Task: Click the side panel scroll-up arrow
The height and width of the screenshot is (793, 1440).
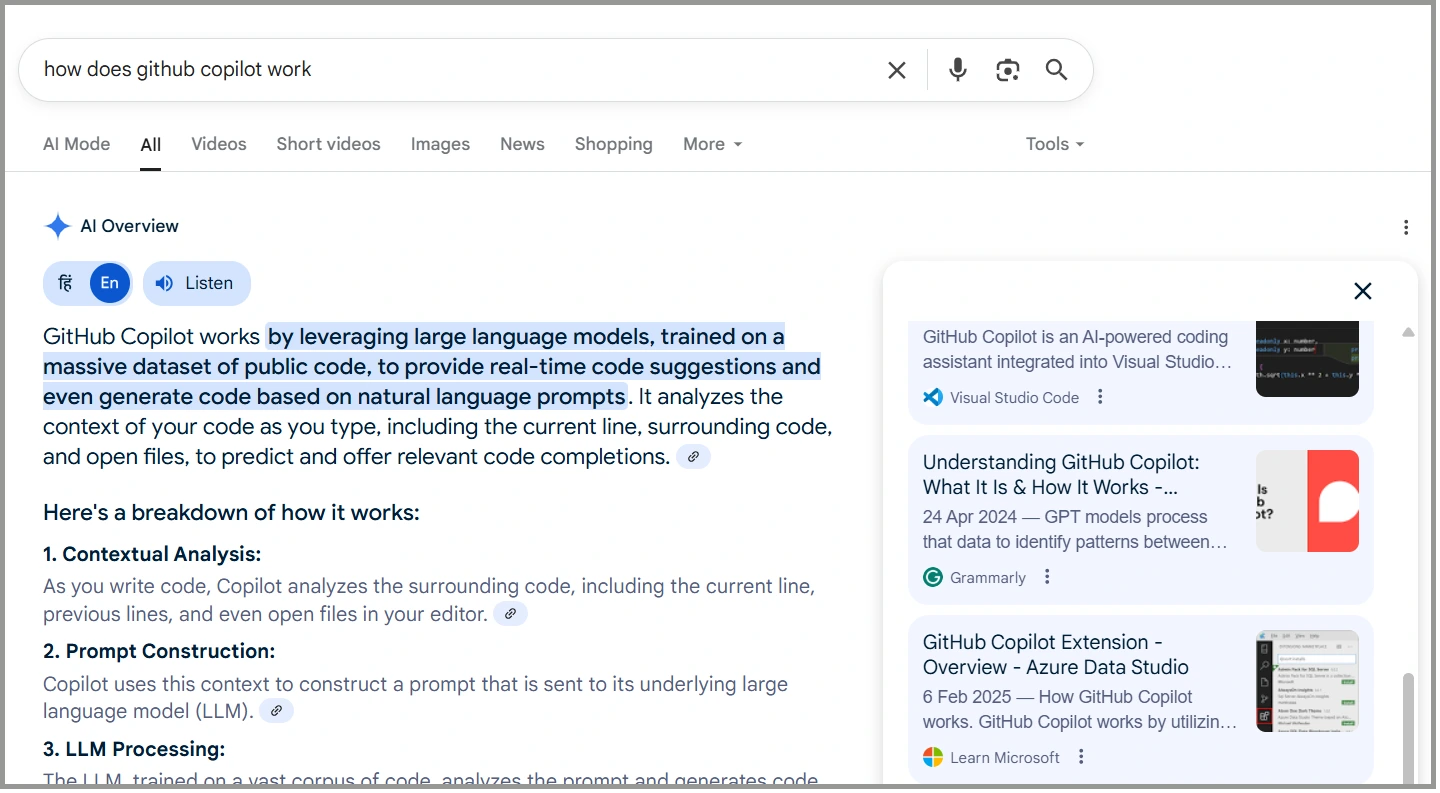Action: [1408, 332]
